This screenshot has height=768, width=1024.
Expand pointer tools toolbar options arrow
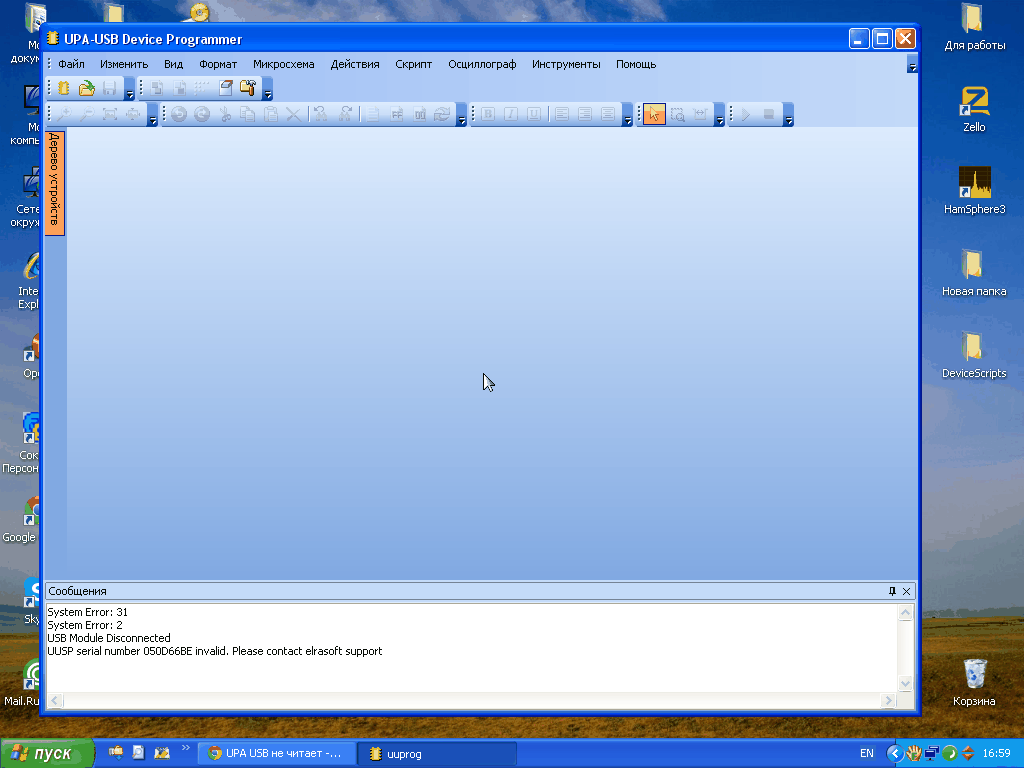coord(720,115)
